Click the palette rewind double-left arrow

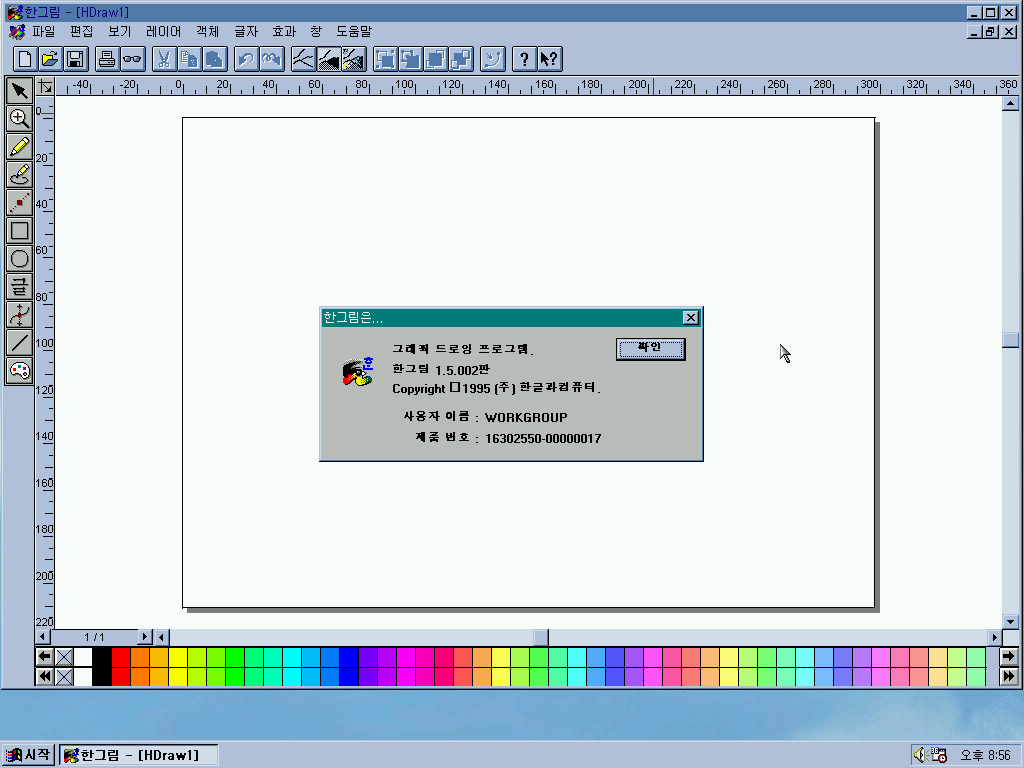coord(44,677)
